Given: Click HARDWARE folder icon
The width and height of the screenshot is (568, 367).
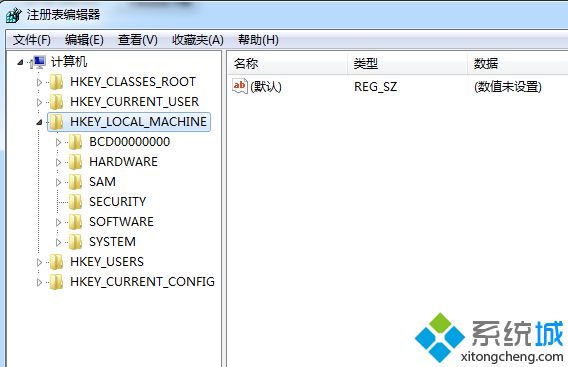Looking at the screenshot, I should click(75, 162).
